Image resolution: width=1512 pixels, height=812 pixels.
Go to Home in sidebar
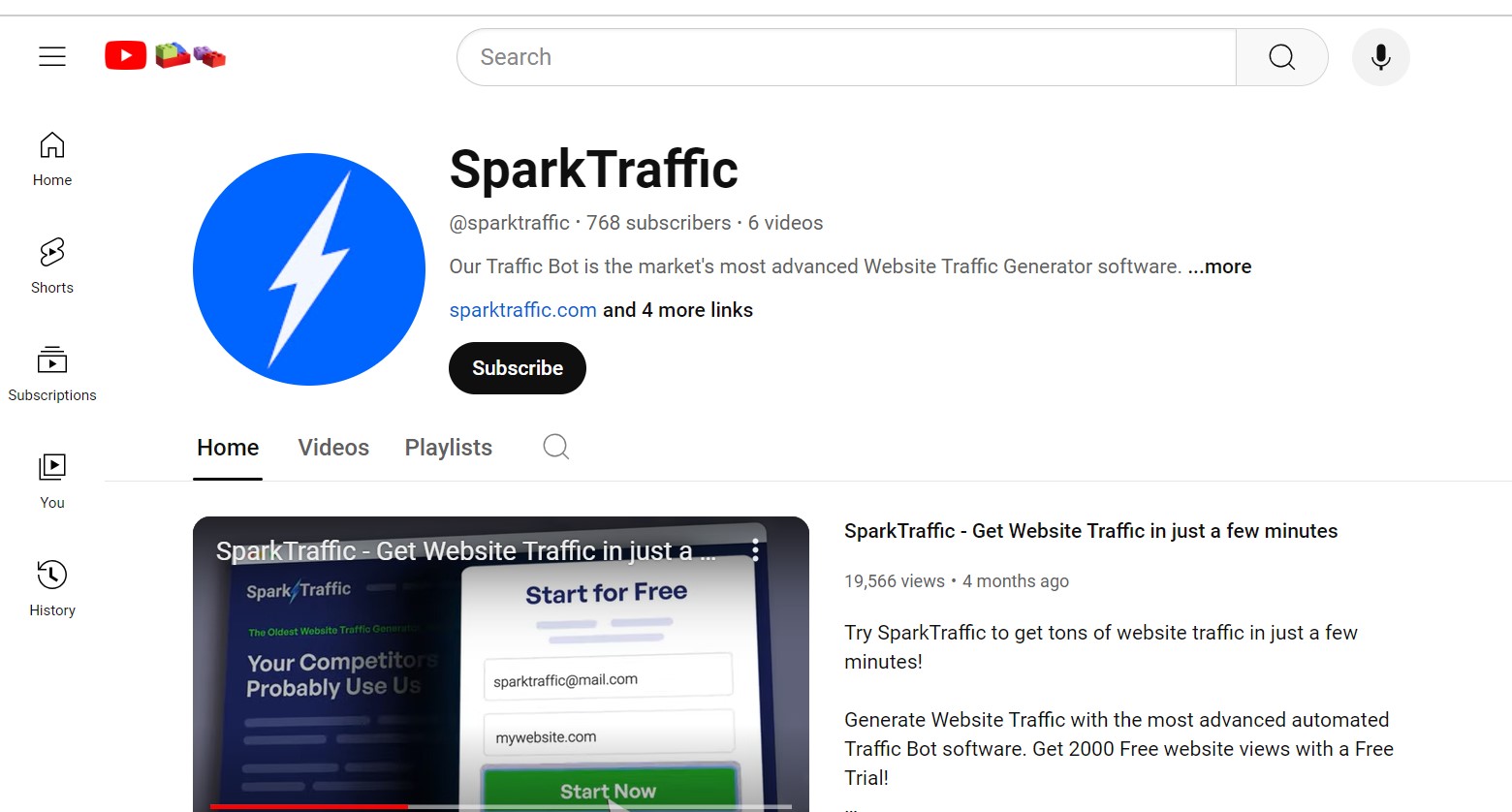click(52, 160)
